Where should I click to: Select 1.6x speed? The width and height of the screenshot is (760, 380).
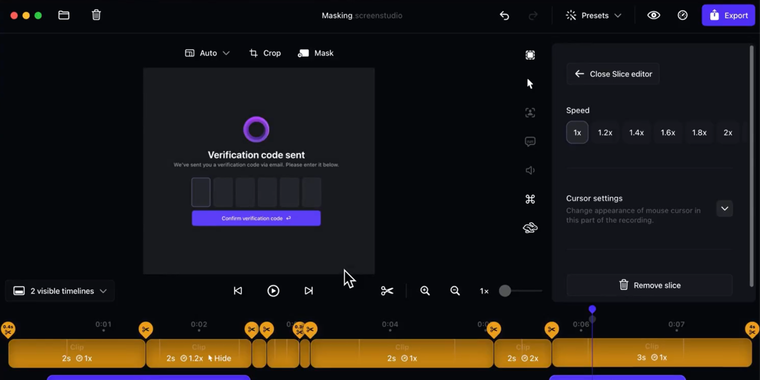[668, 132]
